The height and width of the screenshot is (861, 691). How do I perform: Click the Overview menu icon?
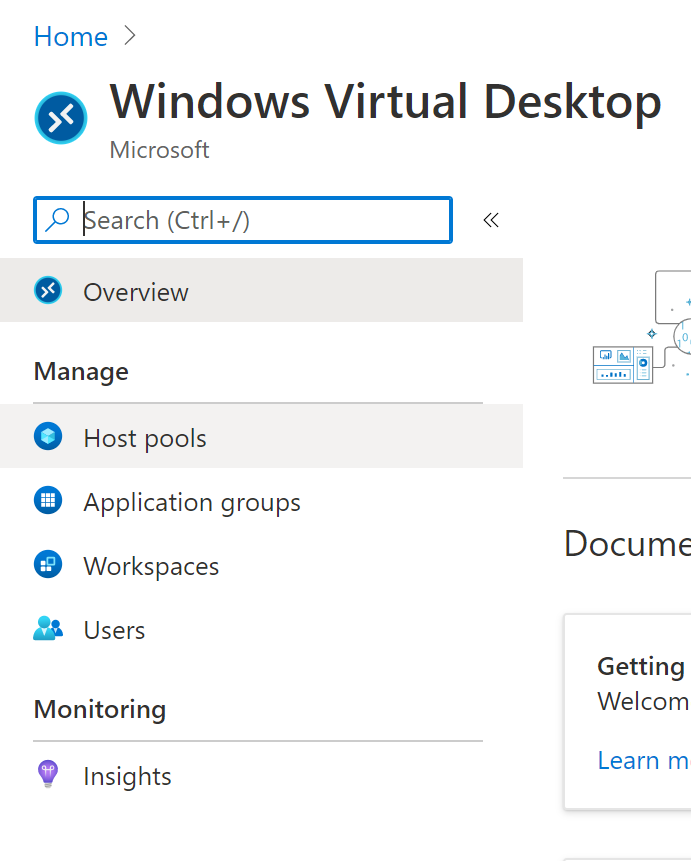pyautogui.click(x=48, y=290)
